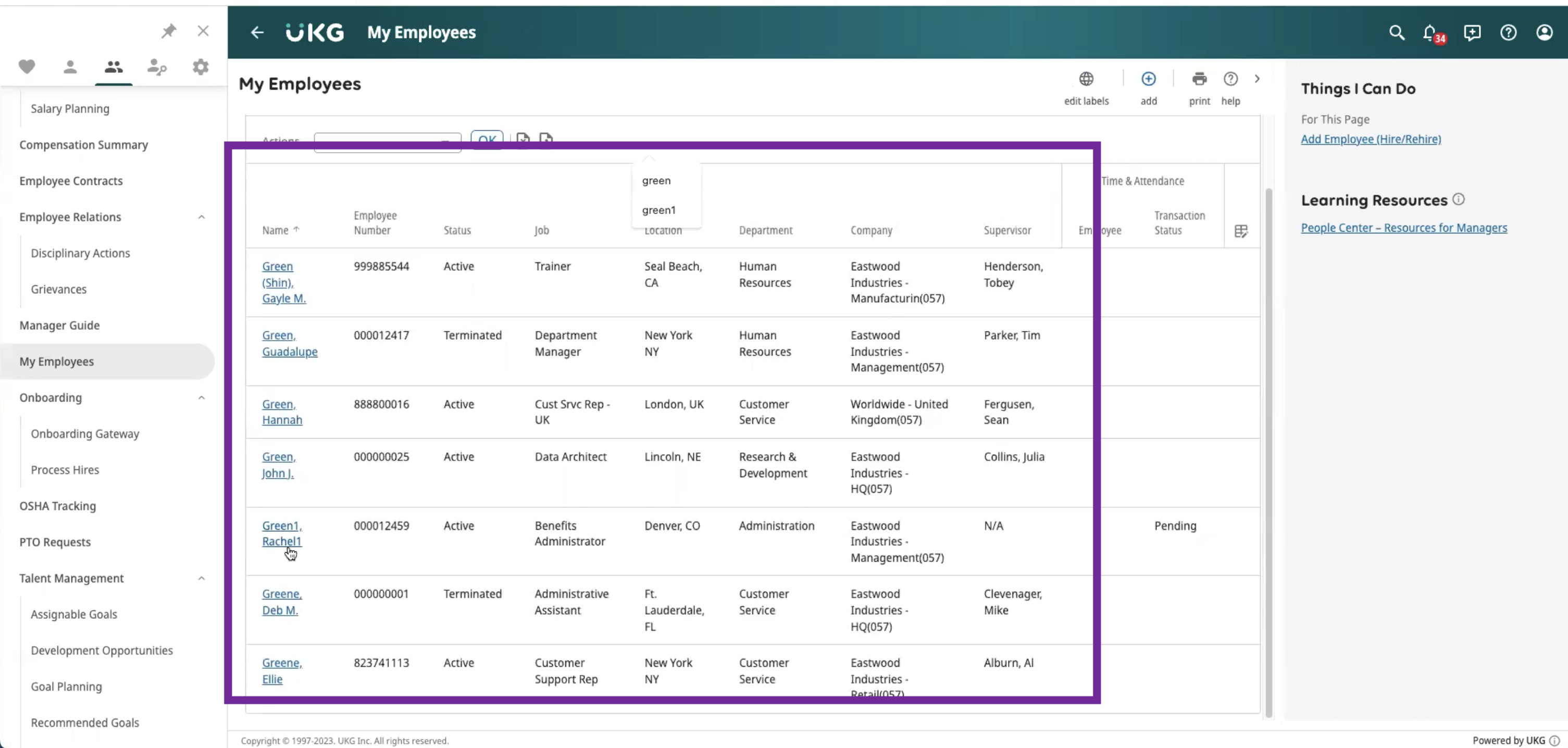The width and height of the screenshot is (1568, 748).
Task: Select Compensation Summary menu item
Action: (83, 145)
